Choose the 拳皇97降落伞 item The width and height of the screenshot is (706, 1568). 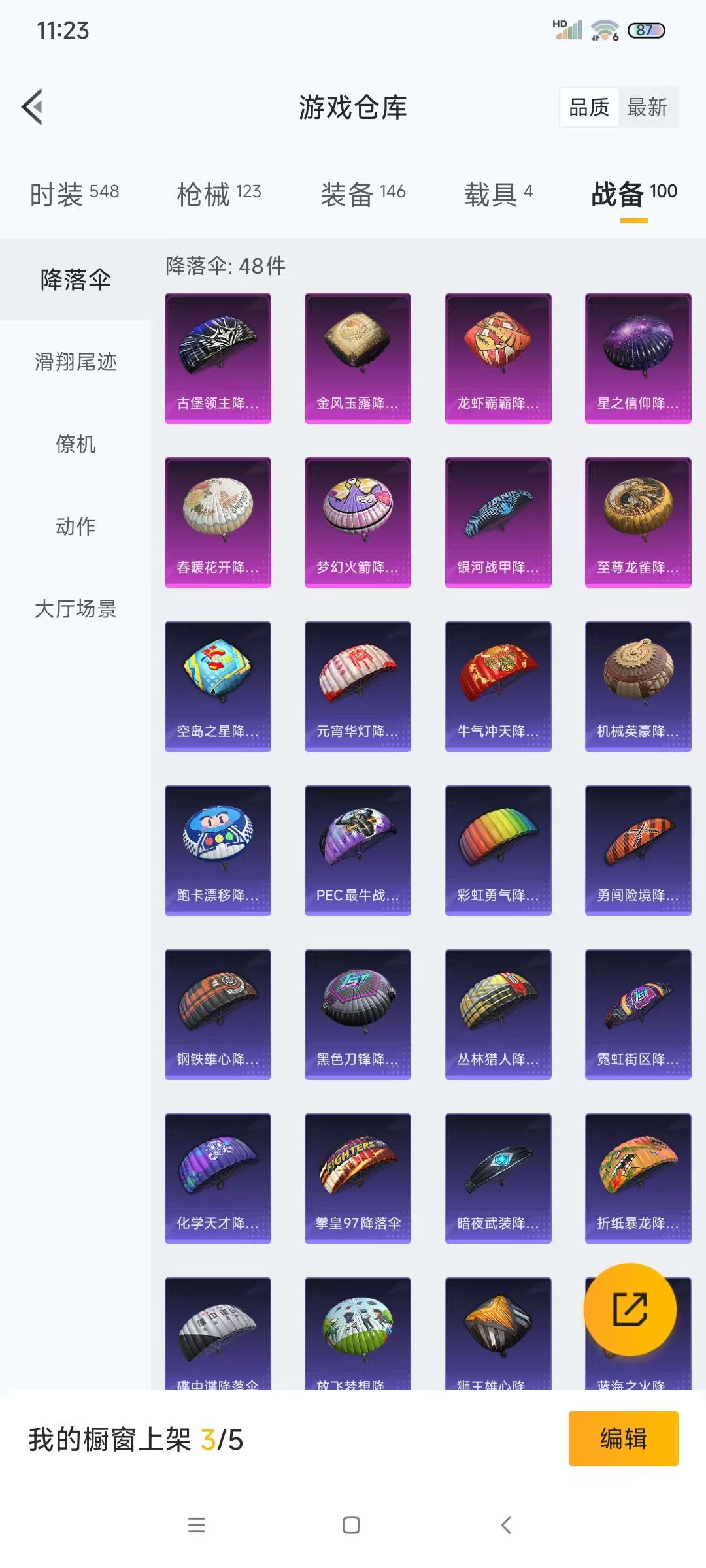point(358,1179)
